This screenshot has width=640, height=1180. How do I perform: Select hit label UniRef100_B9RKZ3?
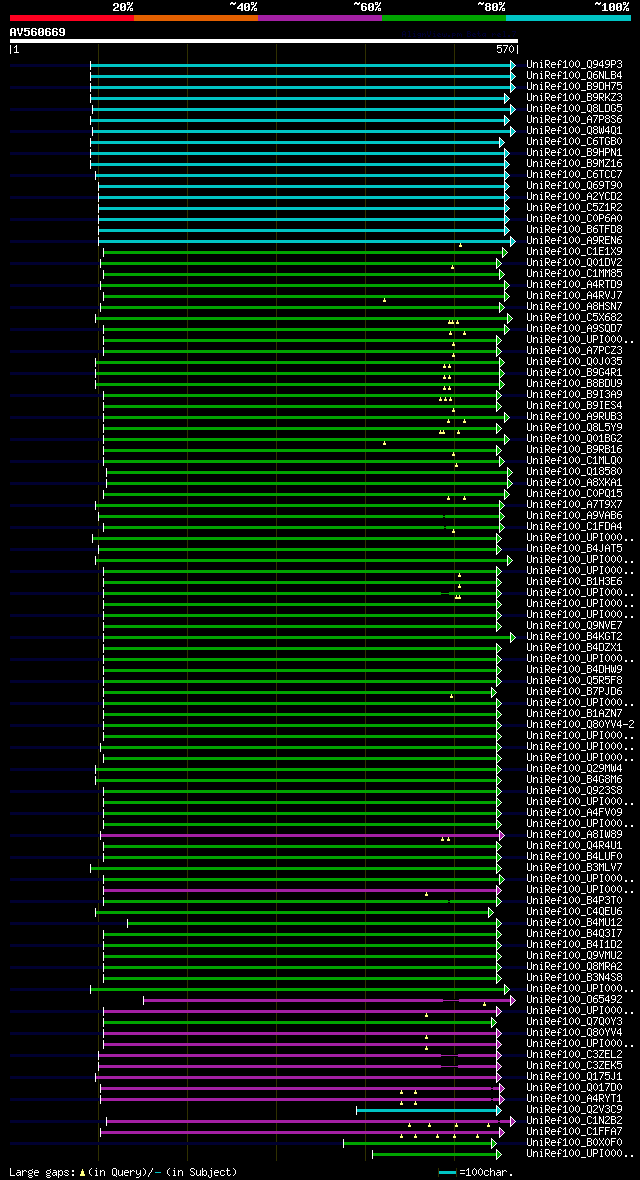tap(574, 98)
